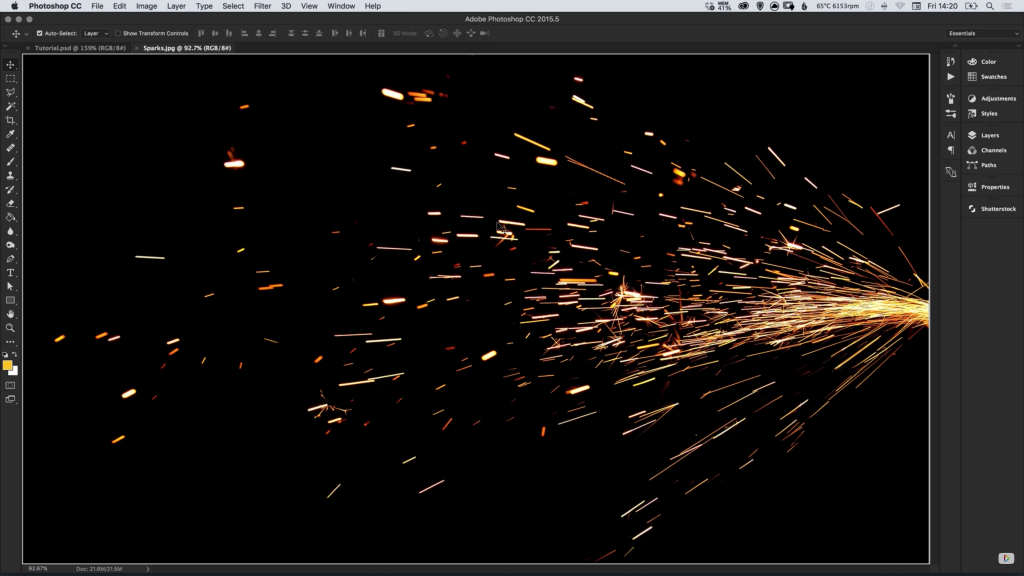Select the Rectangular Marquee tool
This screenshot has width=1024, height=576.
pyautogui.click(x=10, y=78)
